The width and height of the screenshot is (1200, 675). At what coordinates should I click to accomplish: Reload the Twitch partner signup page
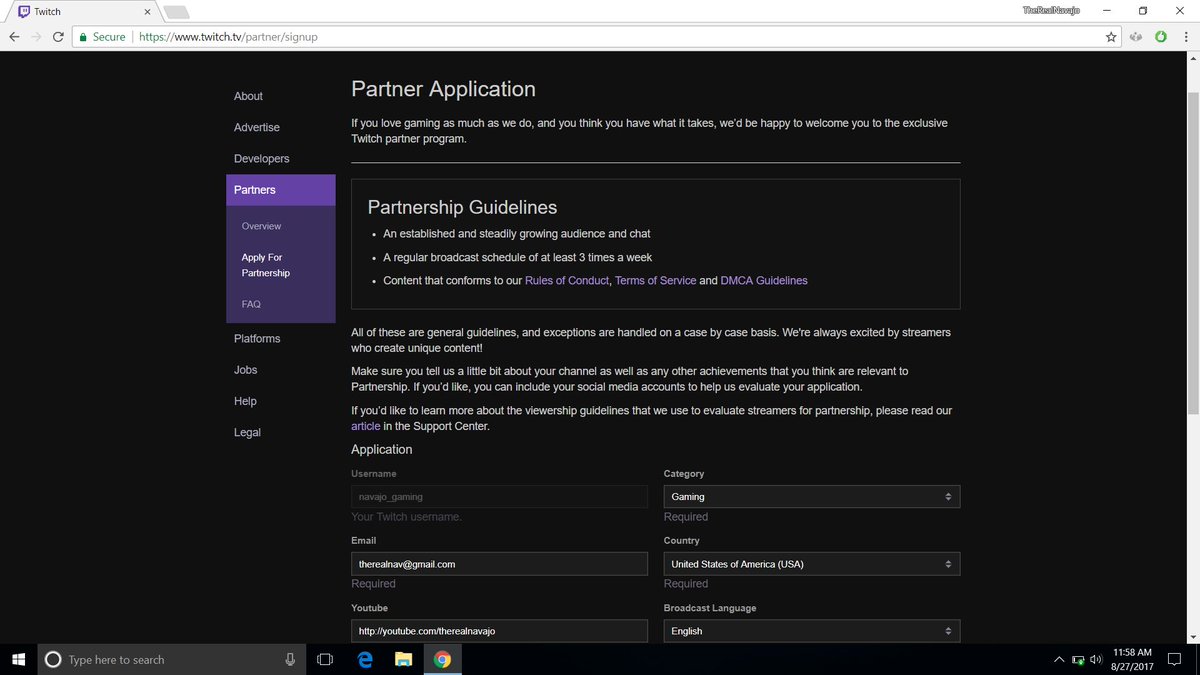tap(59, 37)
